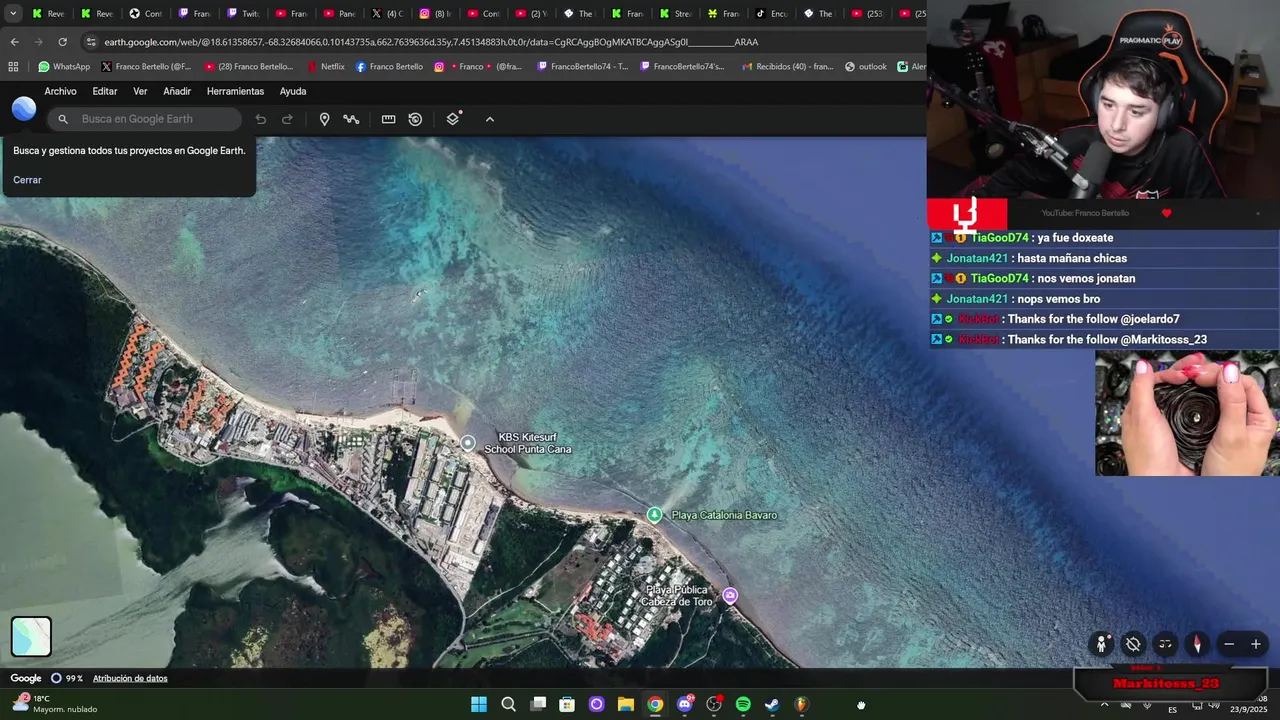
Task: Expand the system tray hidden icons chevron
Action: tap(1105, 705)
